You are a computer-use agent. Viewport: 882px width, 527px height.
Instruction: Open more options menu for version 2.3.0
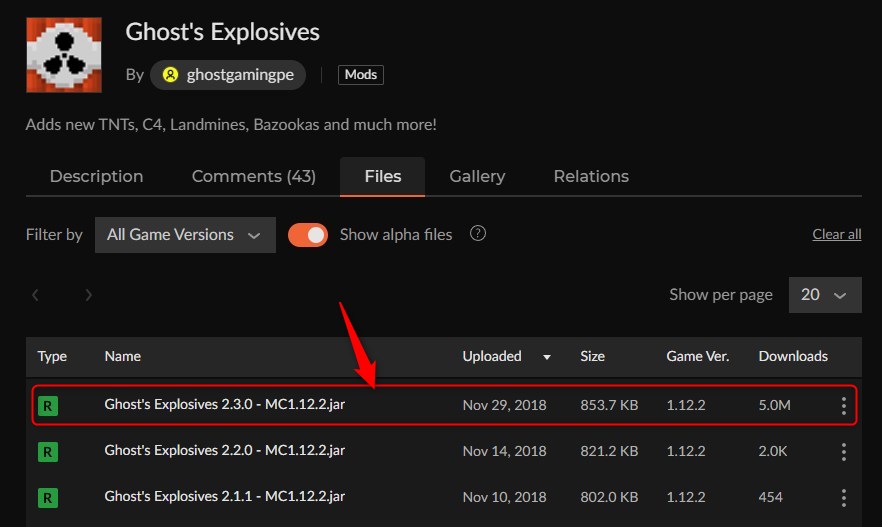click(843, 406)
